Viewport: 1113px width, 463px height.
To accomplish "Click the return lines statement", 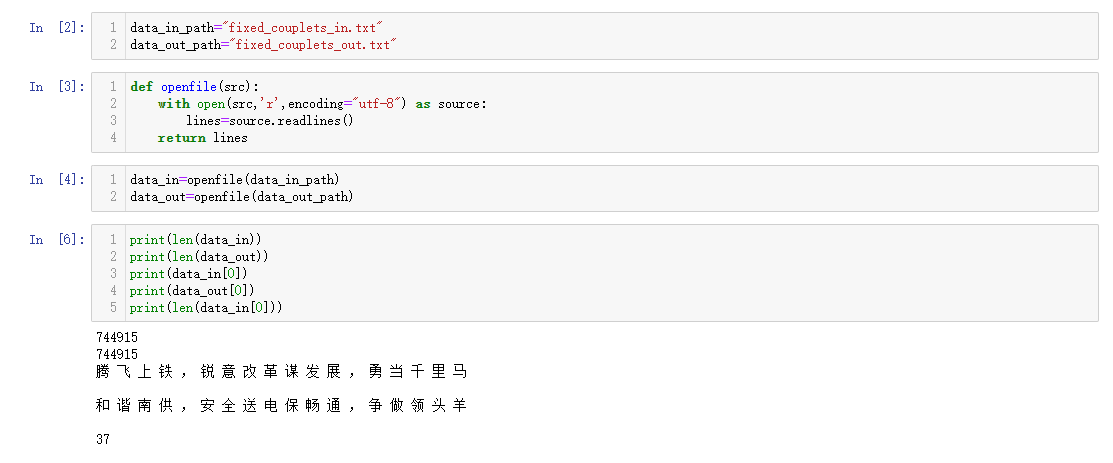I will 202,138.
